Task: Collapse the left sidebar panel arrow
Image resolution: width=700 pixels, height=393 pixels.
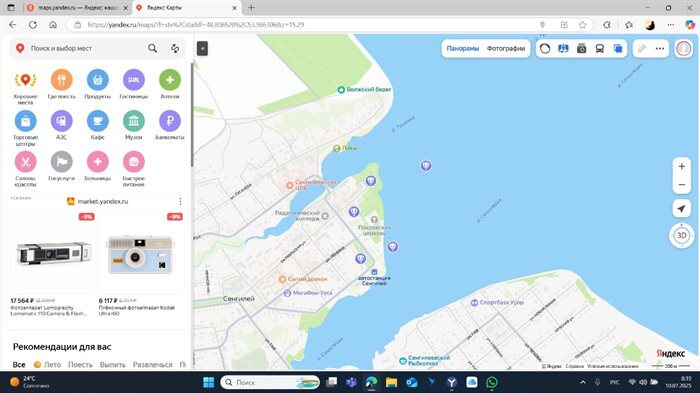Action: pos(202,48)
